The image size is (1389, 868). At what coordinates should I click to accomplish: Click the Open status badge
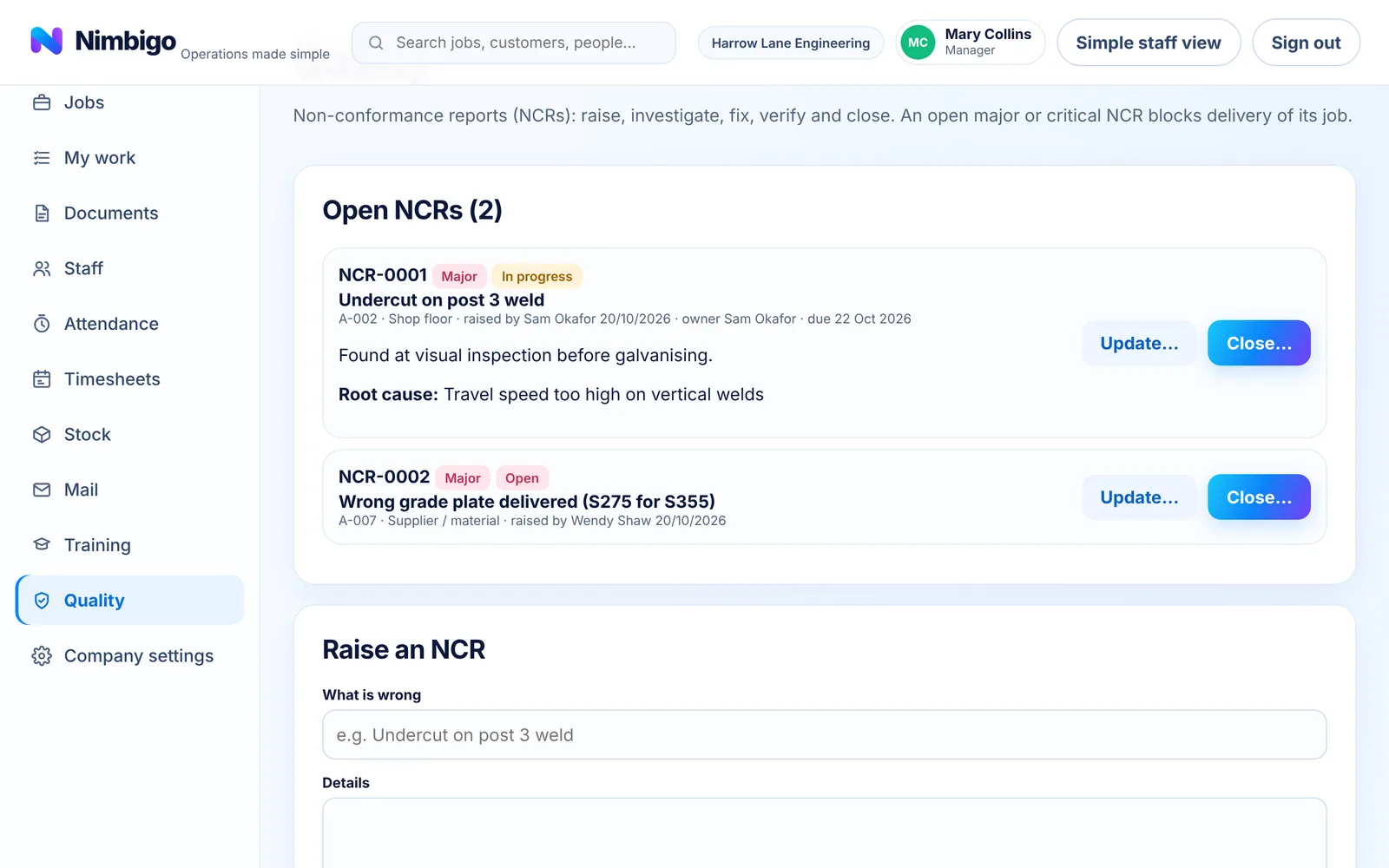click(522, 477)
